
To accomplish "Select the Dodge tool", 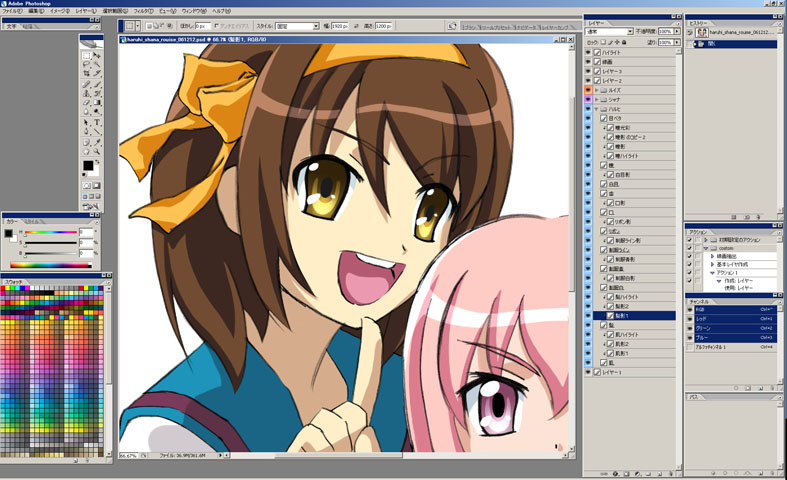I will pyautogui.click(x=97, y=111).
